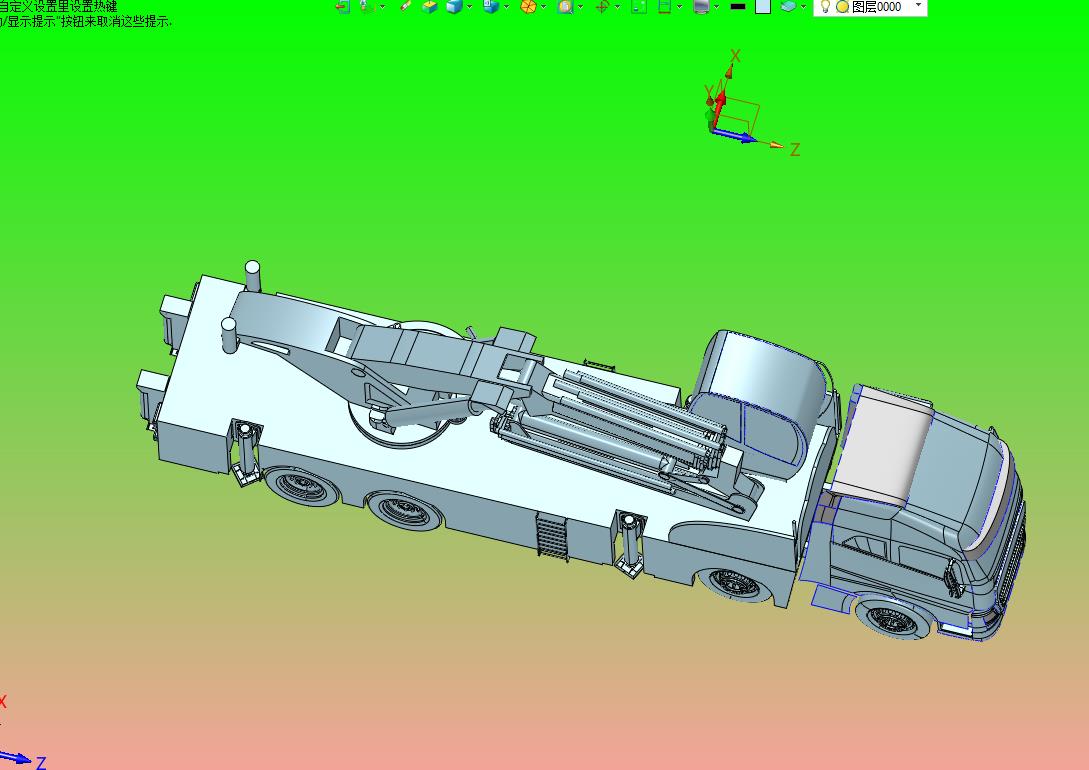Click the red crosshair target icon
The height and width of the screenshot is (770, 1089).
tap(601, 7)
